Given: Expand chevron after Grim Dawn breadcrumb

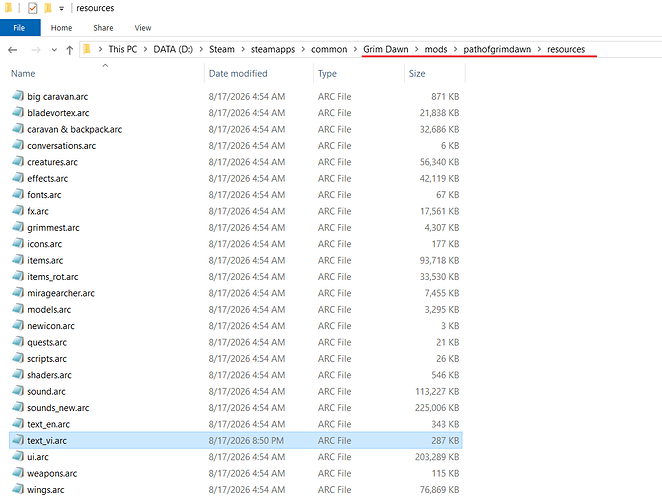Looking at the screenshot, I should tap(416, 49).
